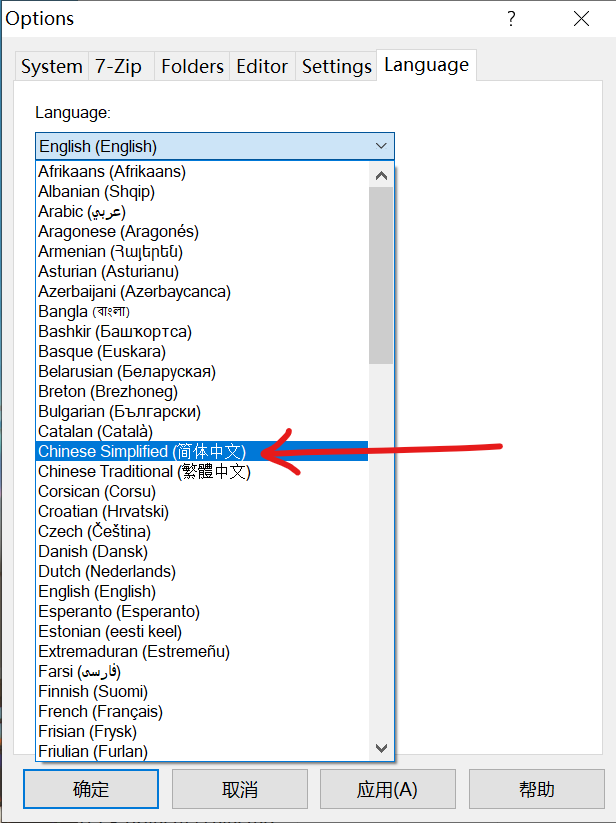Click the 应用(A) Apply button

click(x=387, y=790)
